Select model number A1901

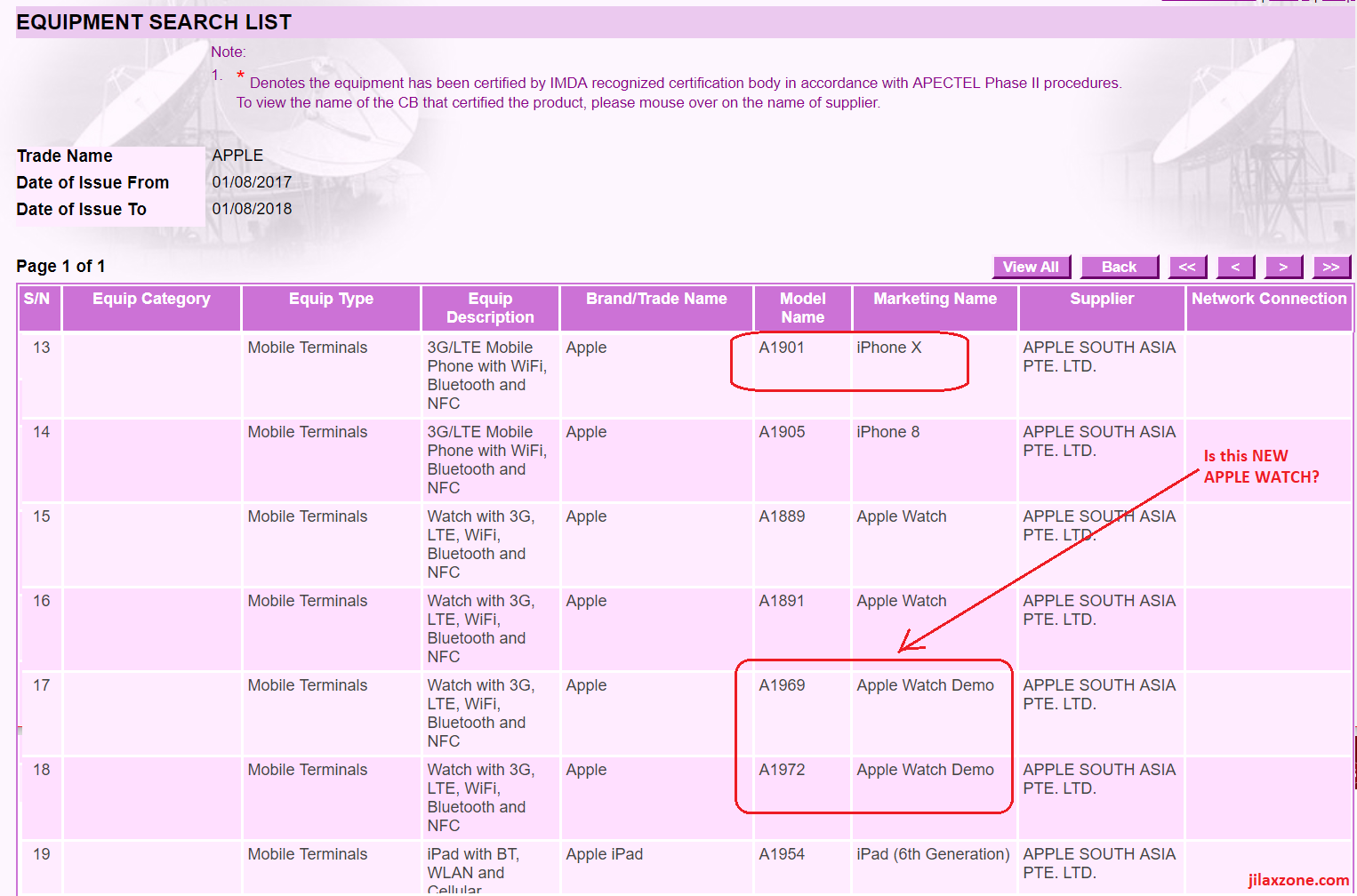coord(782,348)
